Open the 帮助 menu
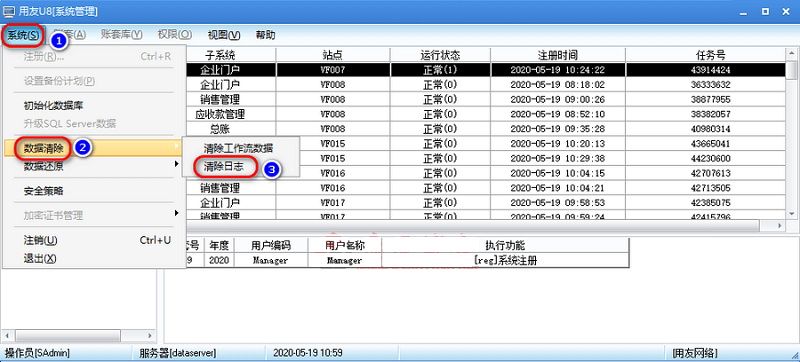The image size is (800, 362). point(265,35)
